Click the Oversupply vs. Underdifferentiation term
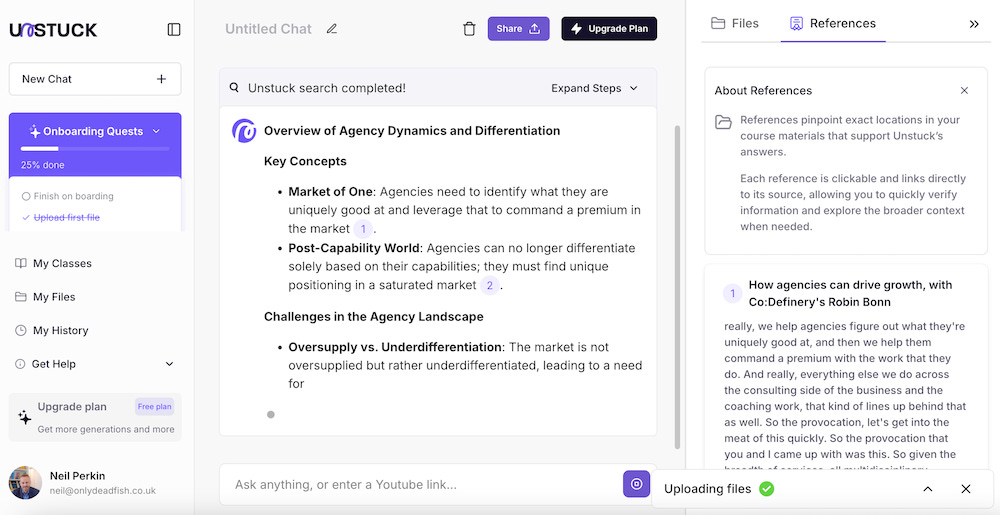Viewport: 1000px width, 515px height. pos(395,347)
